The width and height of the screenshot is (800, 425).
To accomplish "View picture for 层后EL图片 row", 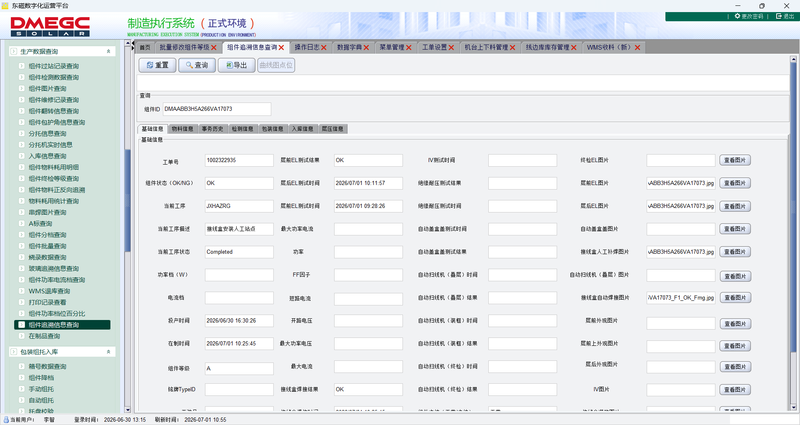I will [x=735, y=206].
